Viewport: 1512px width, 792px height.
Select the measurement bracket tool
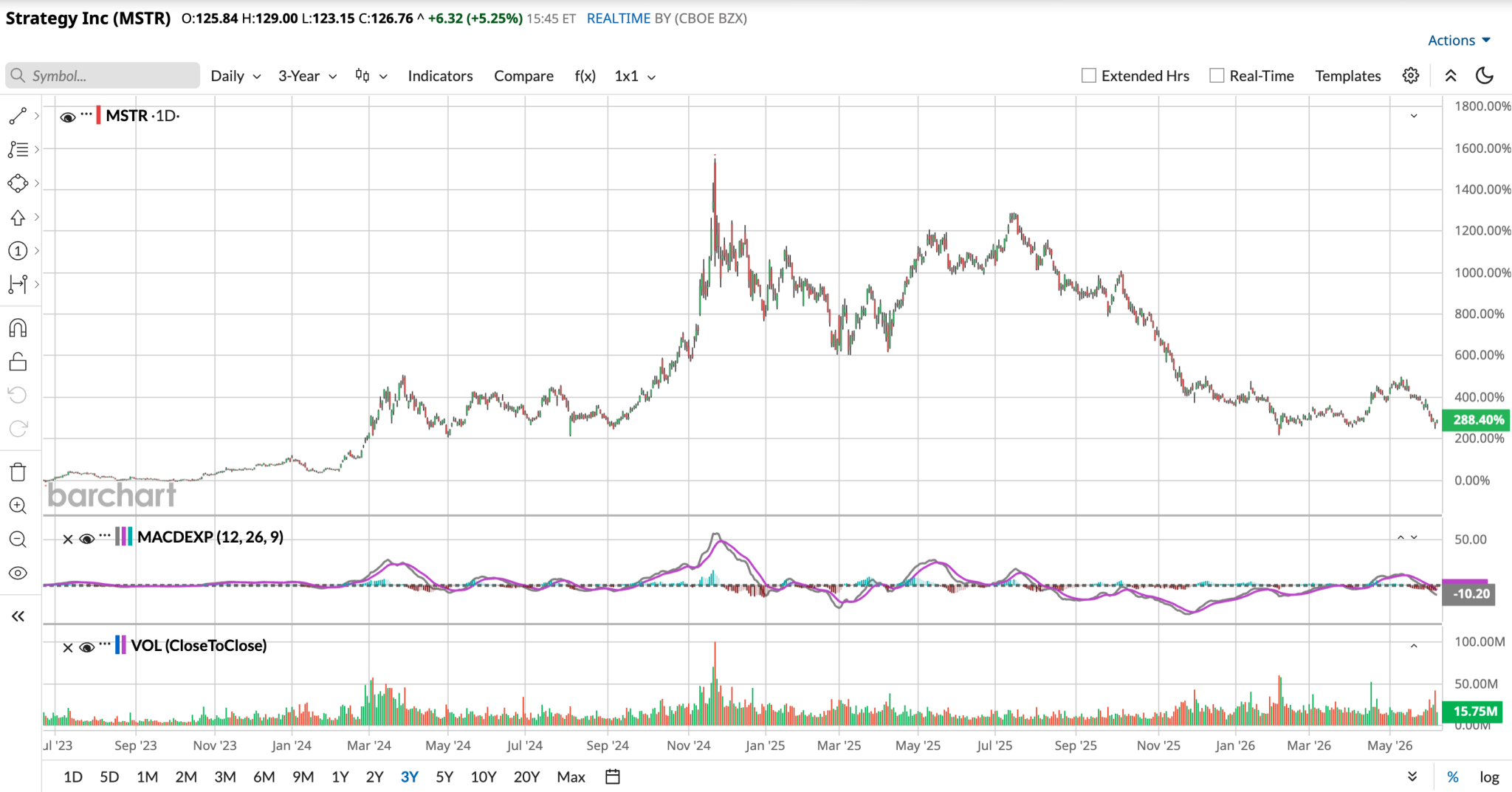pos(18,284)
